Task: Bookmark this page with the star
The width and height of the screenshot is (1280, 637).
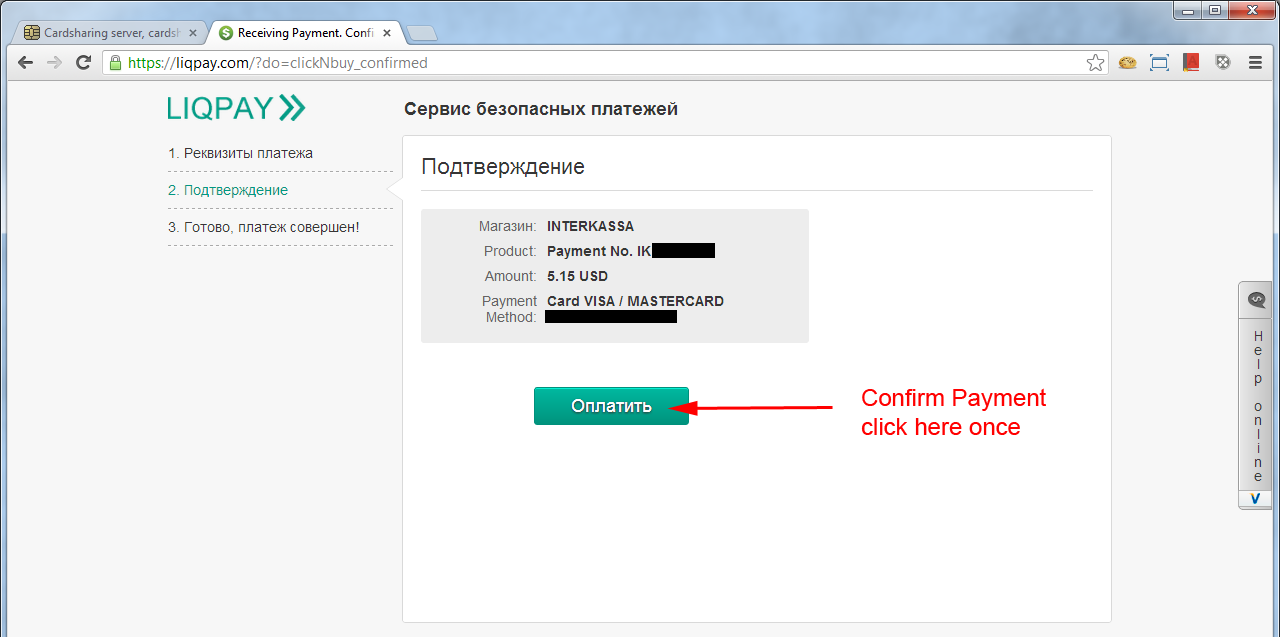Action: [1096, 63]
